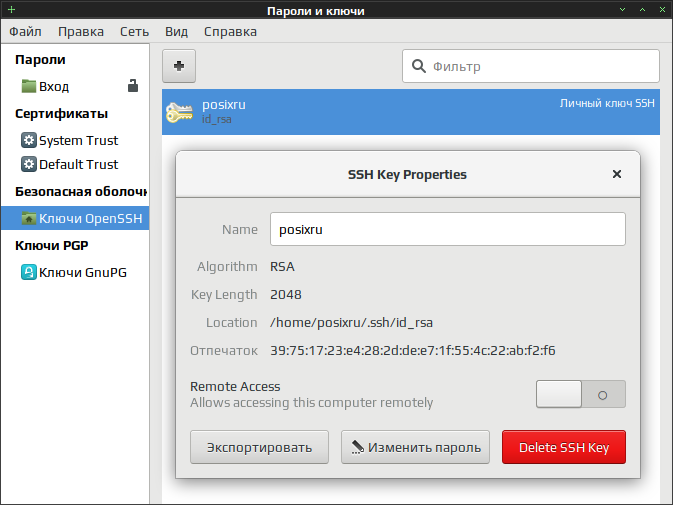Click the Личный ключ SSH label
The width and height of the screenshot is (673, 505).
pyautogui.click(x=607, y=103)
